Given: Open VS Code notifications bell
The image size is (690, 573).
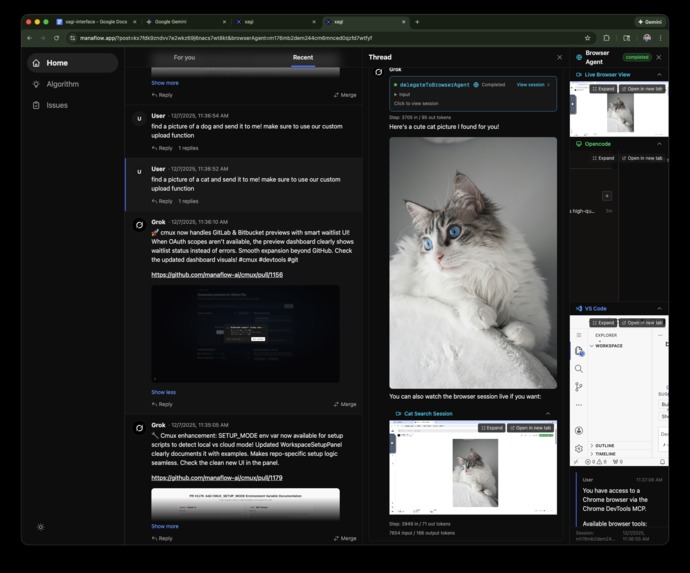Looking at the screenshot, I should tap(662, 462).
